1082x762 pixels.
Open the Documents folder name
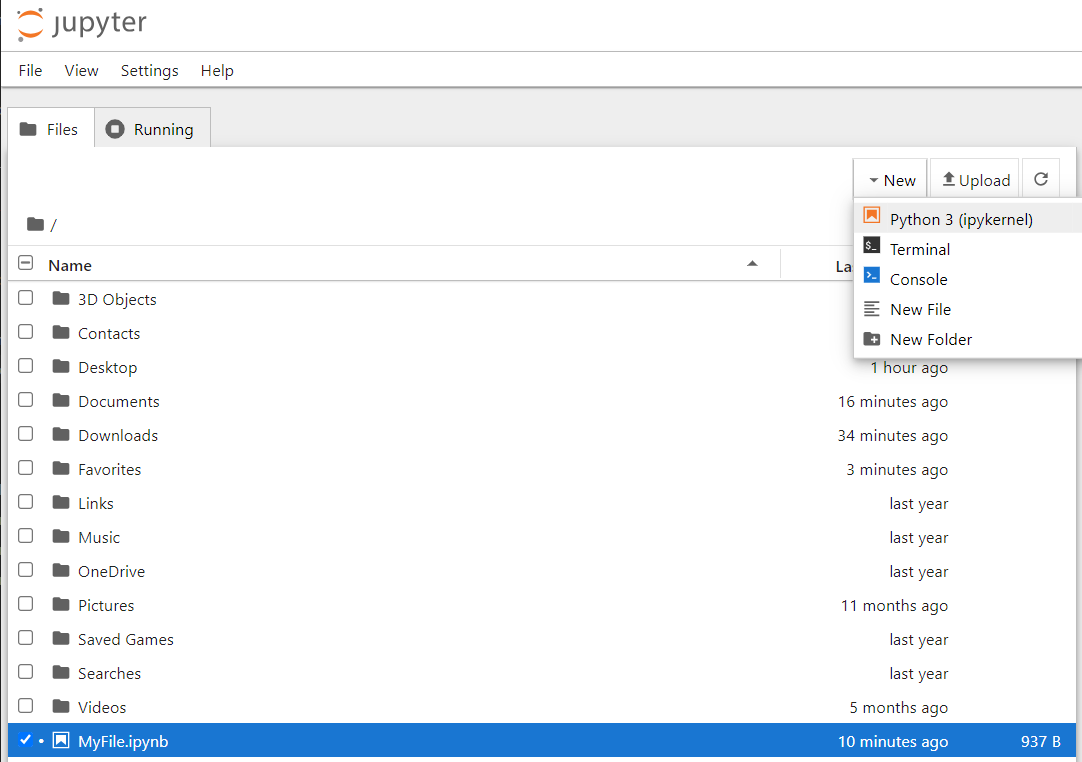tap(119, 401)
